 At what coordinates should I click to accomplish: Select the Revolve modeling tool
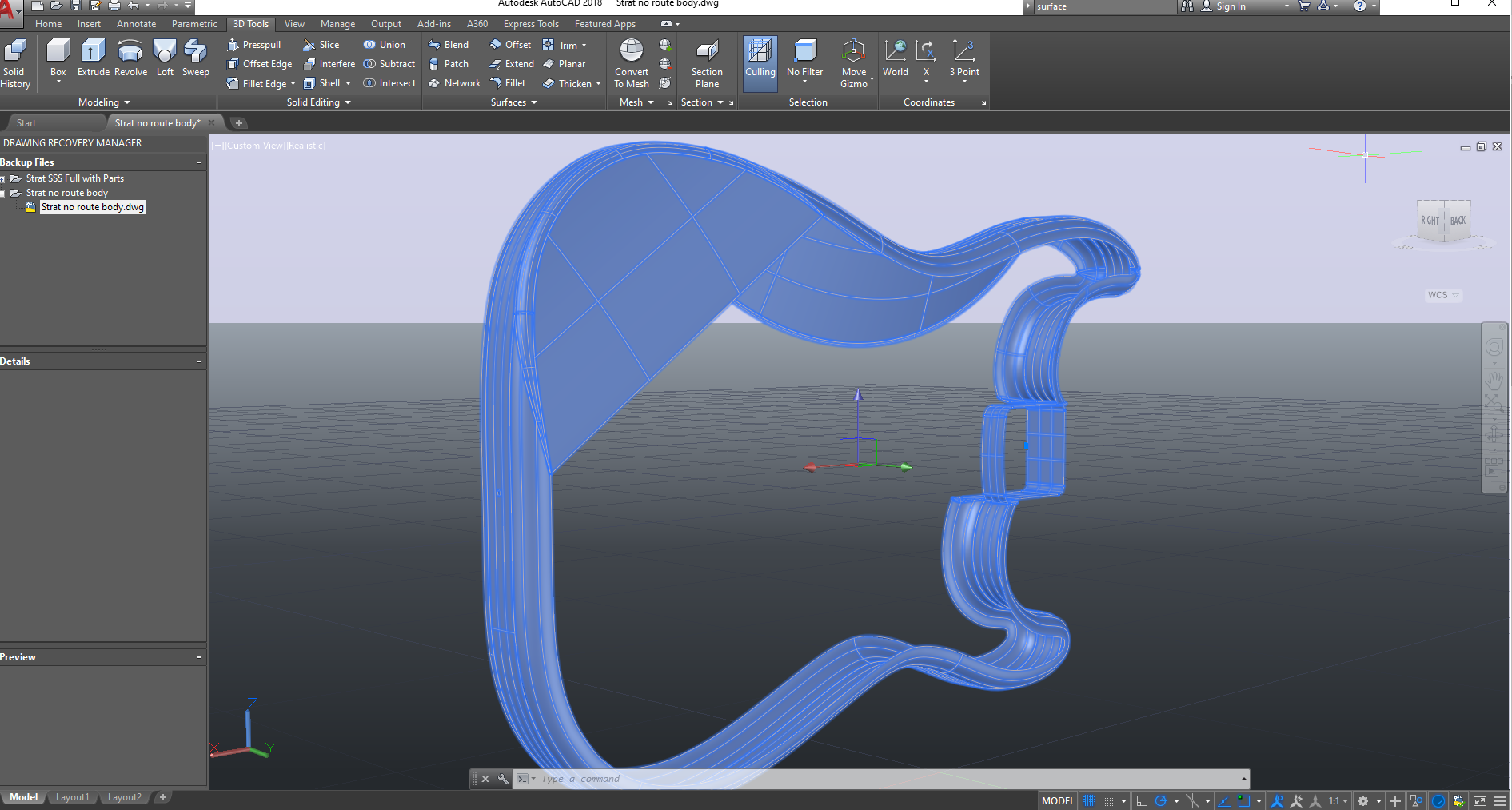click(x=130, y=56)
